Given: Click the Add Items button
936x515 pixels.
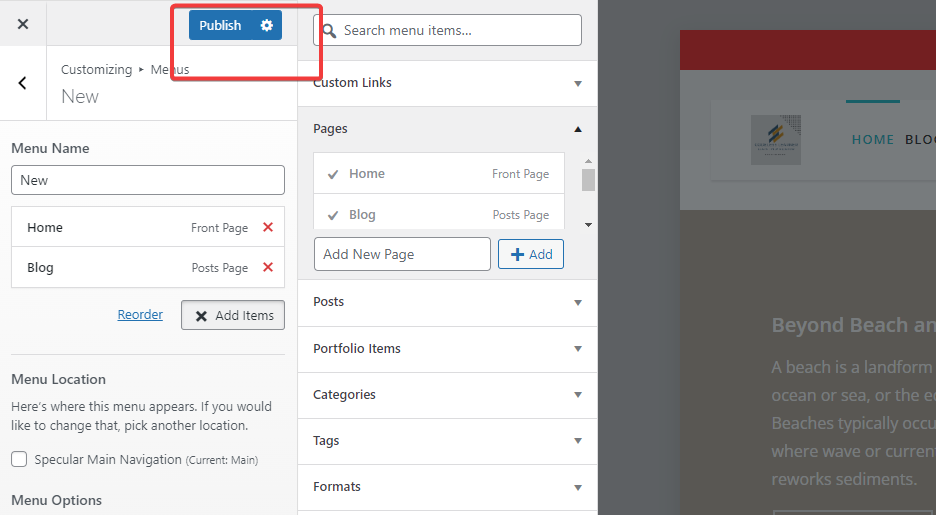Looking at the screenshot, I should tap(233, 315).
